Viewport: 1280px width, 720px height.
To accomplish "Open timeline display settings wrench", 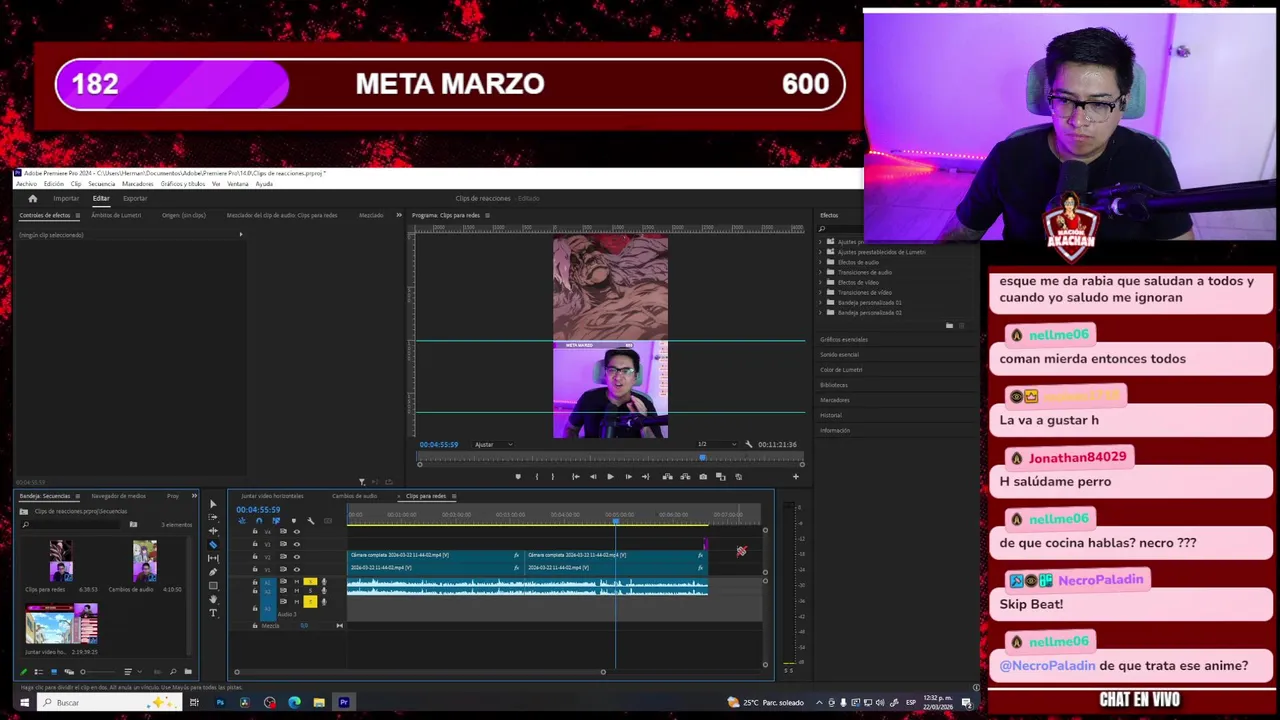I will point(311,521).
